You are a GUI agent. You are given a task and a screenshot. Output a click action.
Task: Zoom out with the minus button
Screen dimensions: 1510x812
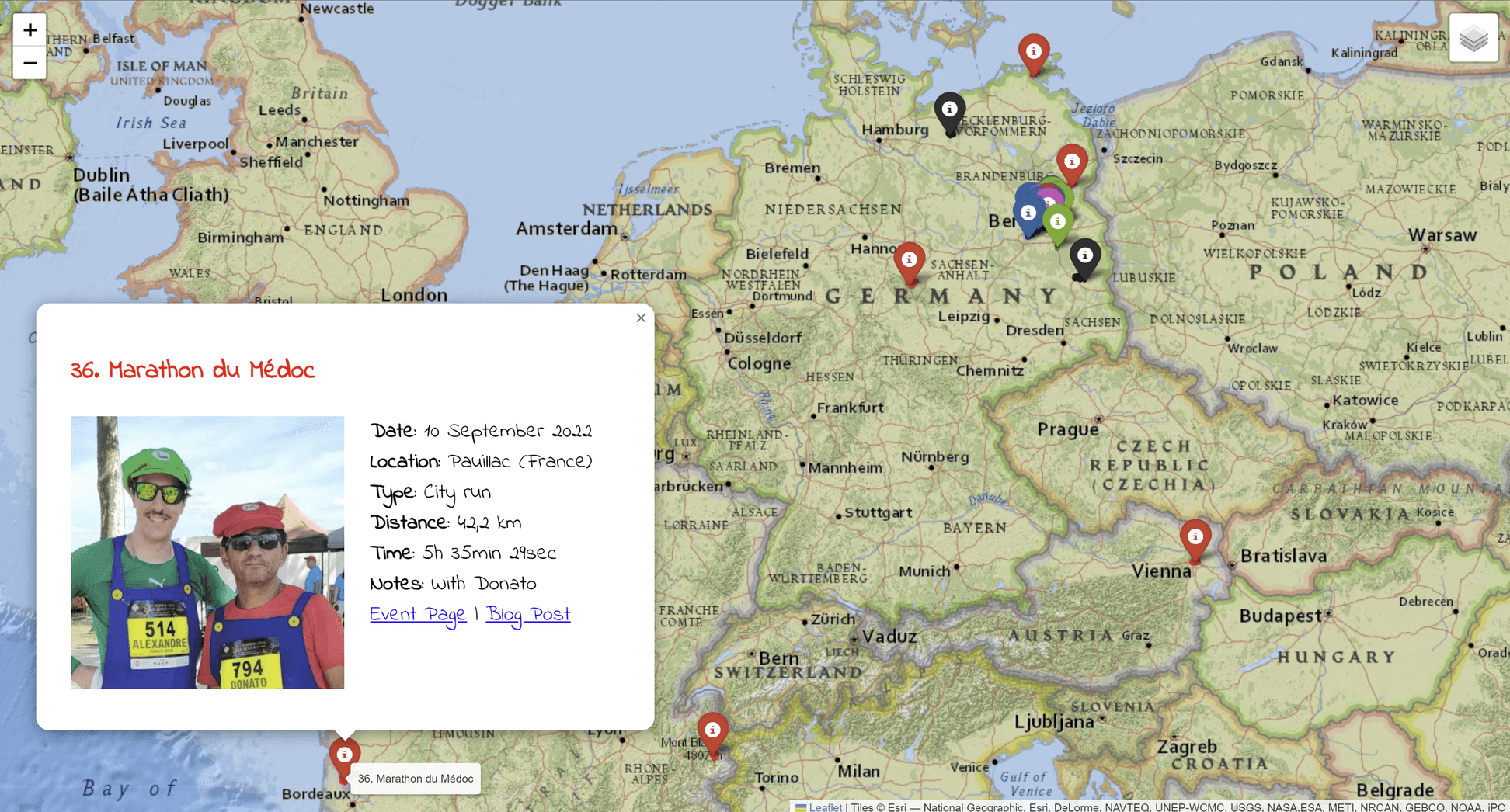point(30,63)
